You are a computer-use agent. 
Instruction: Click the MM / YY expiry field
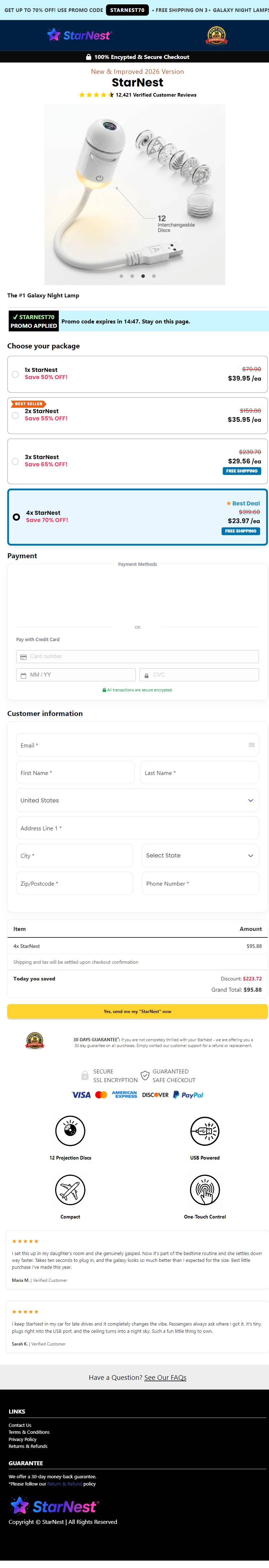coord(76,674)
